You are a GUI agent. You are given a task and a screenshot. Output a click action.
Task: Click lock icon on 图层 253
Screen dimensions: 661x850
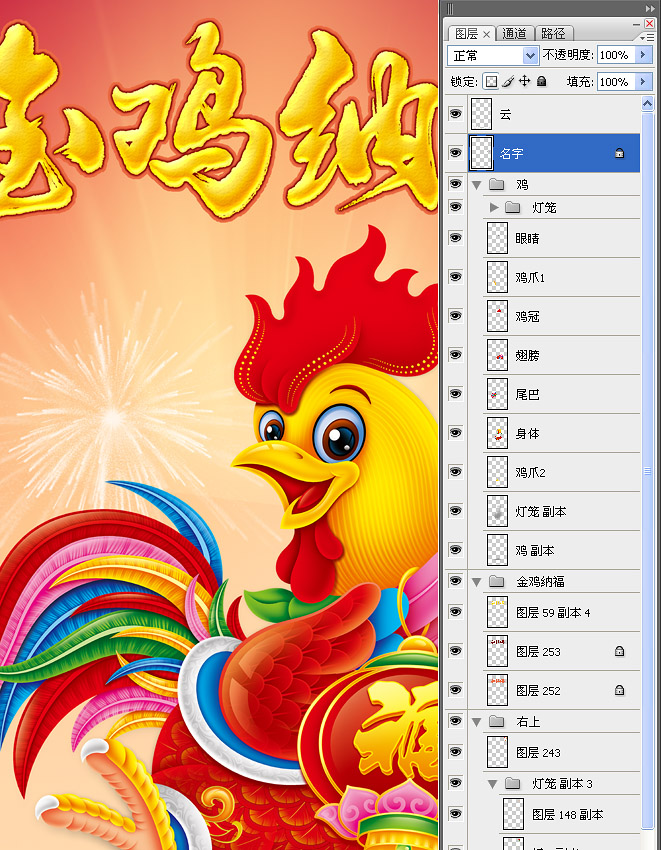(619, 651)
